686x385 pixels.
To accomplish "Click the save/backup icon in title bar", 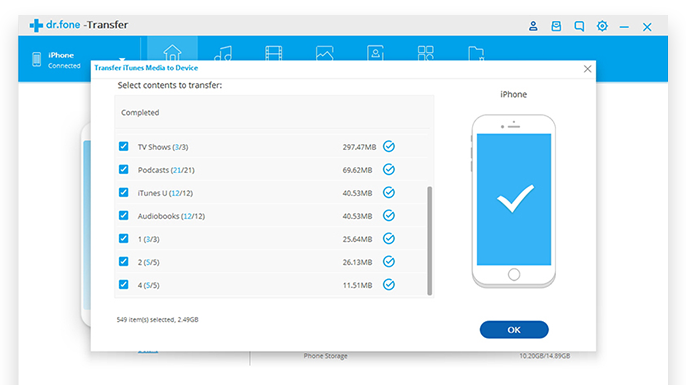I will (556, 26).
